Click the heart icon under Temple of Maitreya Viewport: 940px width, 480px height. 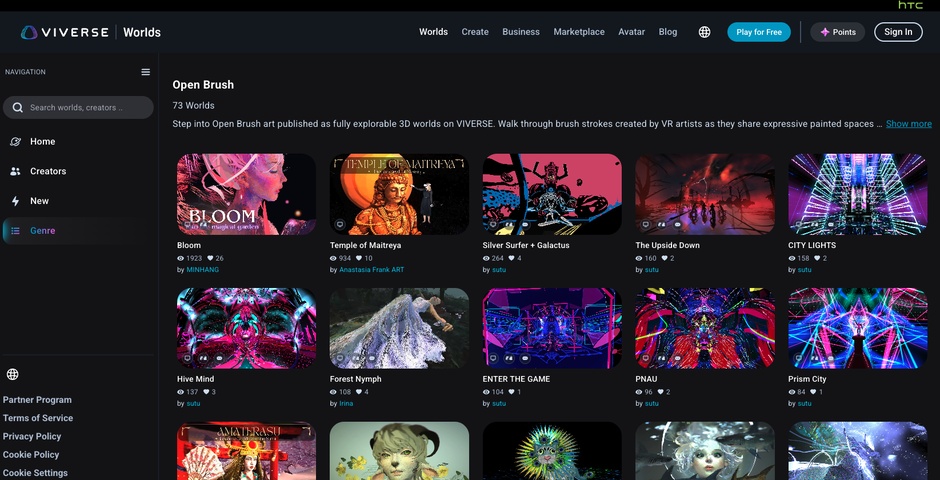pos(358,258)
